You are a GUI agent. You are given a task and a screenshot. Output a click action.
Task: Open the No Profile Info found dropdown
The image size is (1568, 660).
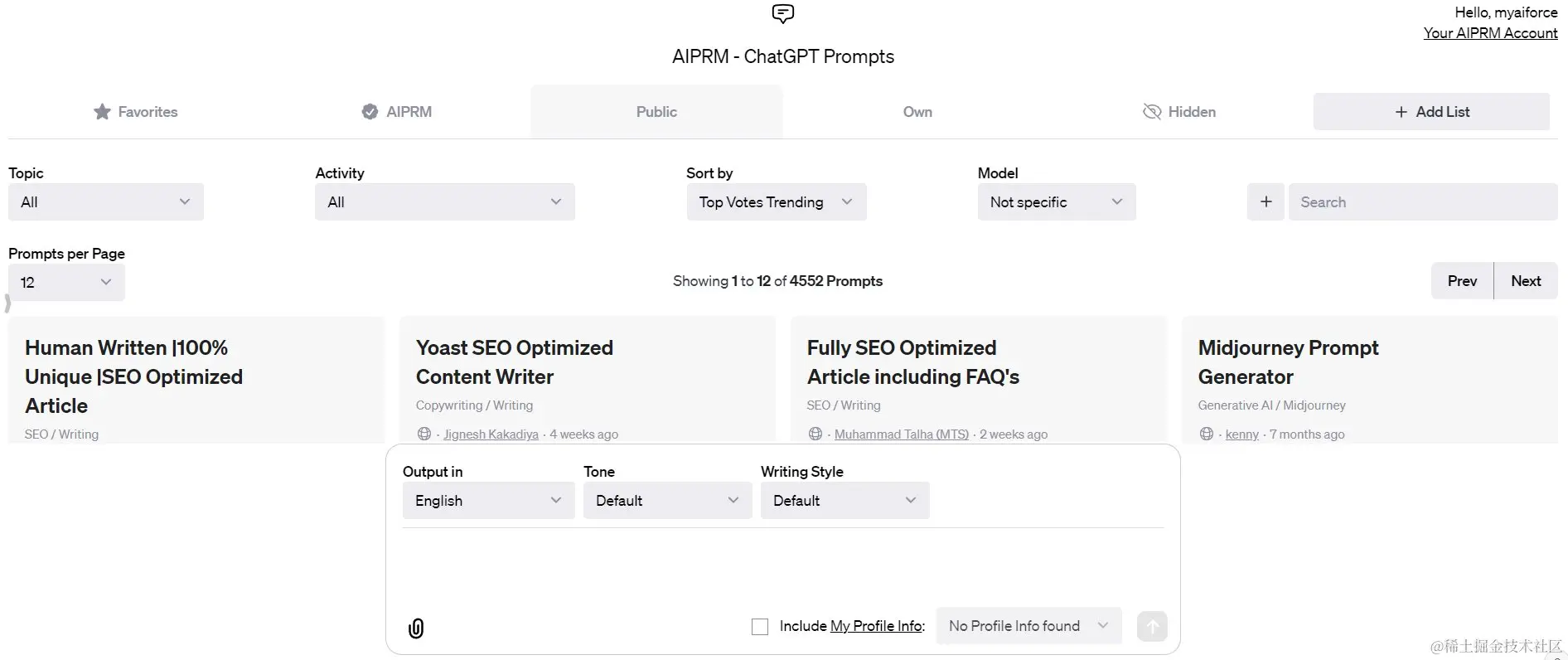[1029, 626]
